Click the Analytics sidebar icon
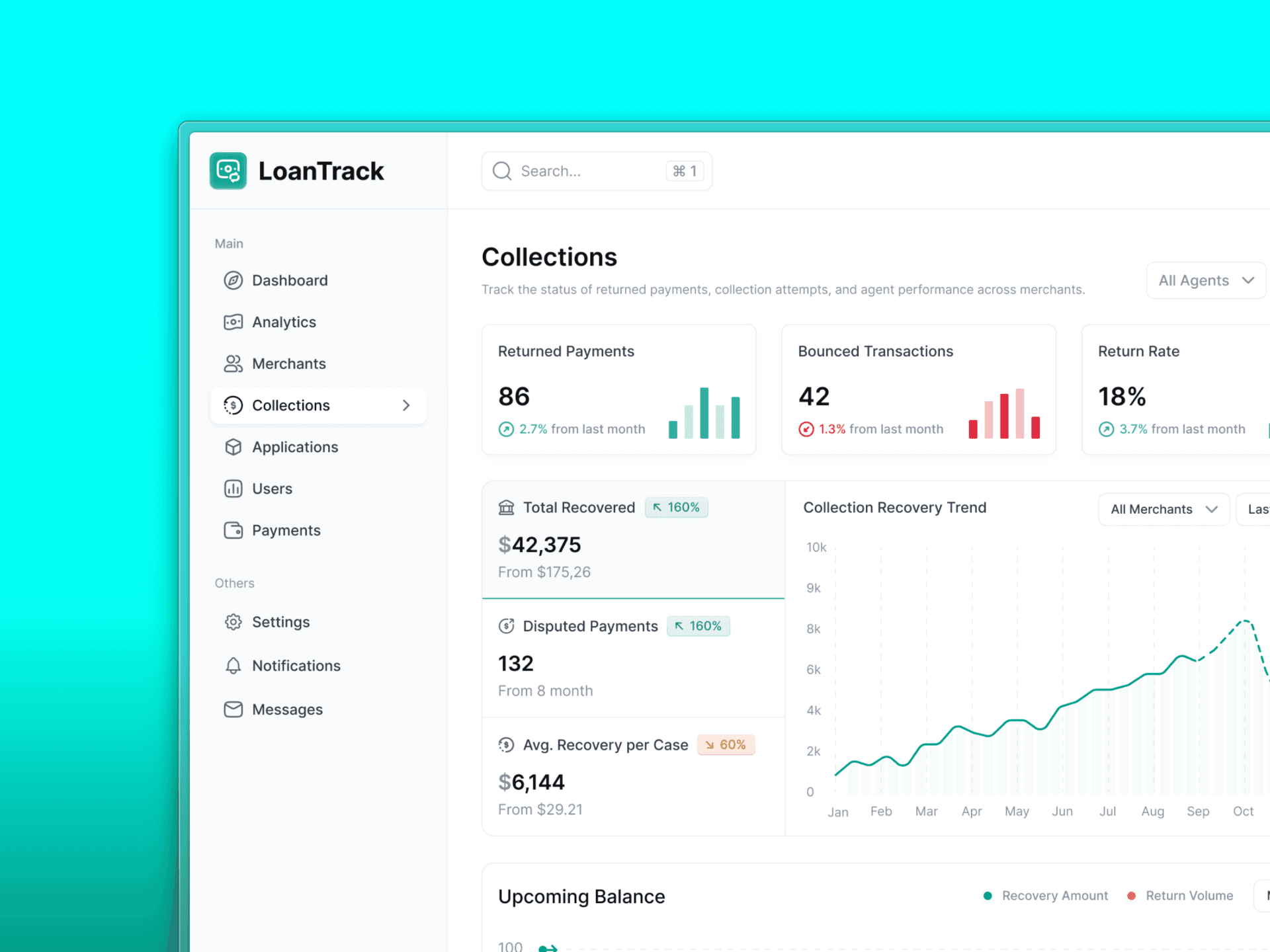Image resolution: width=1270 pixels, height=952 pixels. [x=233, y=322]
